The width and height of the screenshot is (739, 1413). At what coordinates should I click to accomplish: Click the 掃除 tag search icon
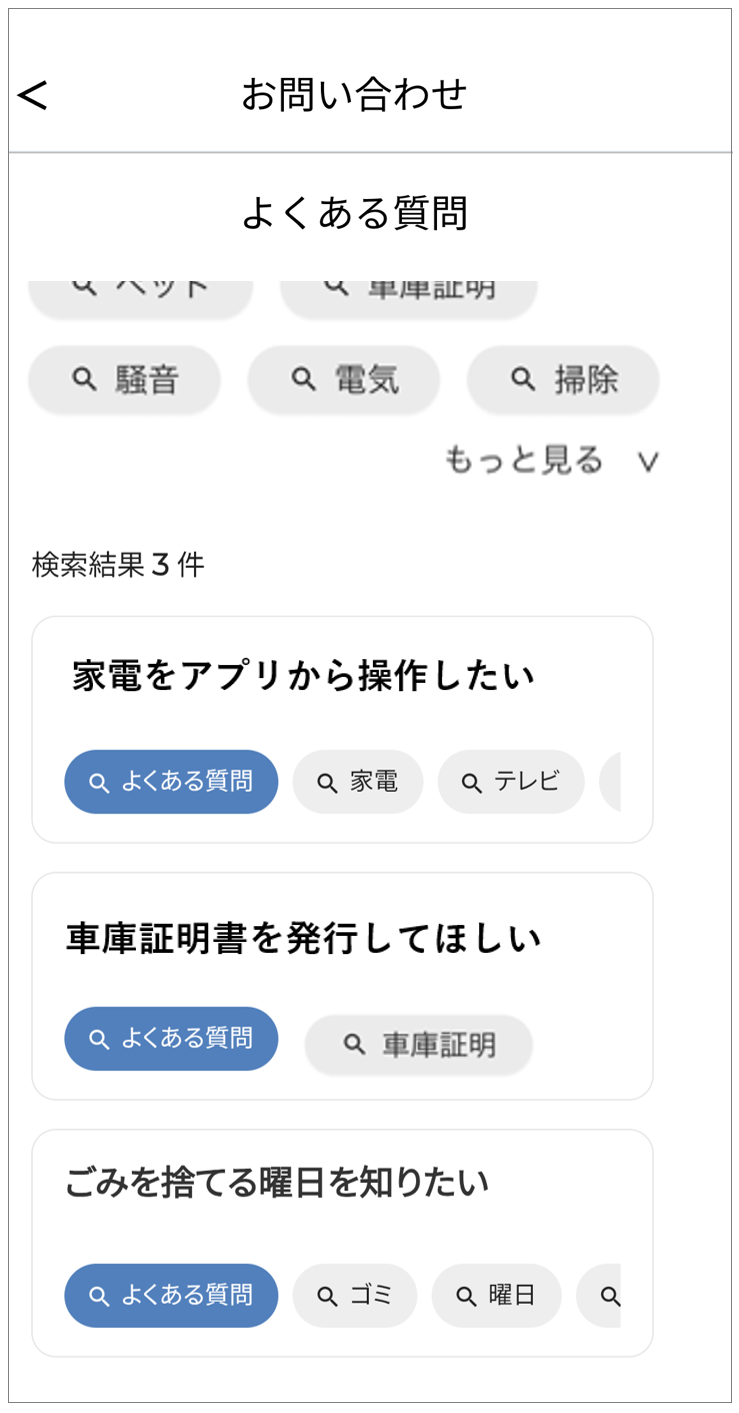[x=523, y=379]
